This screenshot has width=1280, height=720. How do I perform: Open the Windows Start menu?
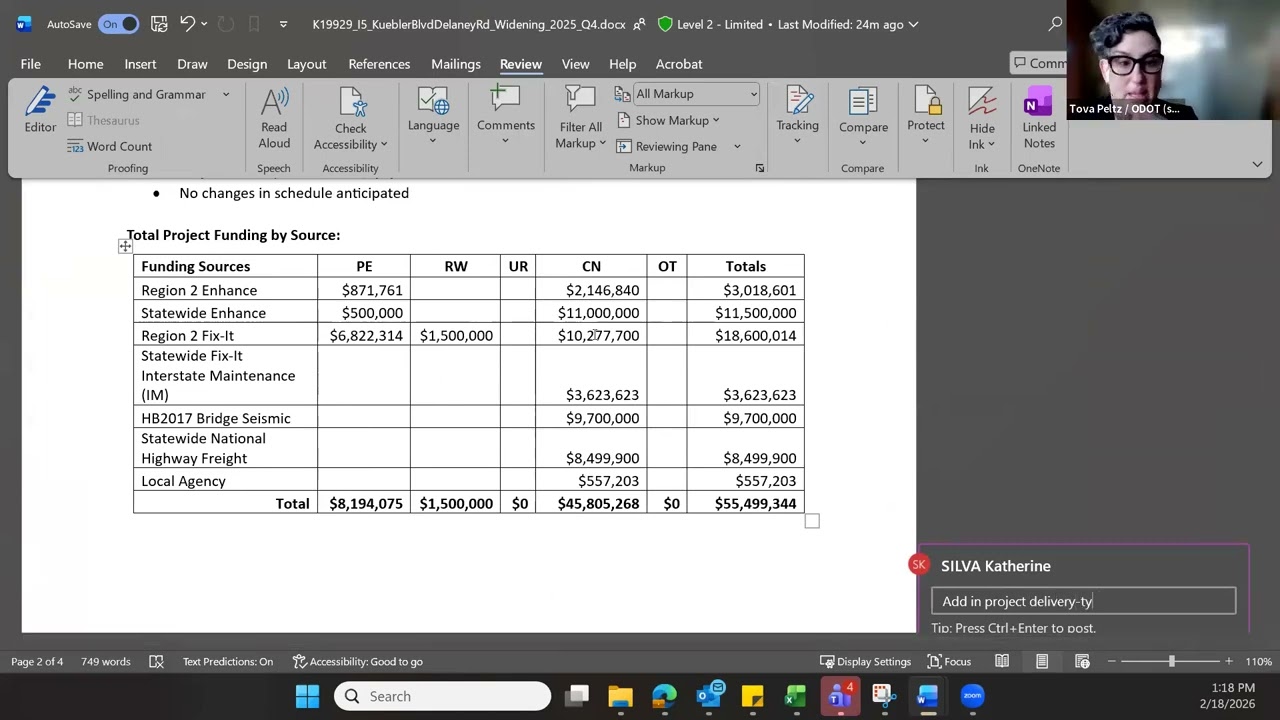pos(307,696)
